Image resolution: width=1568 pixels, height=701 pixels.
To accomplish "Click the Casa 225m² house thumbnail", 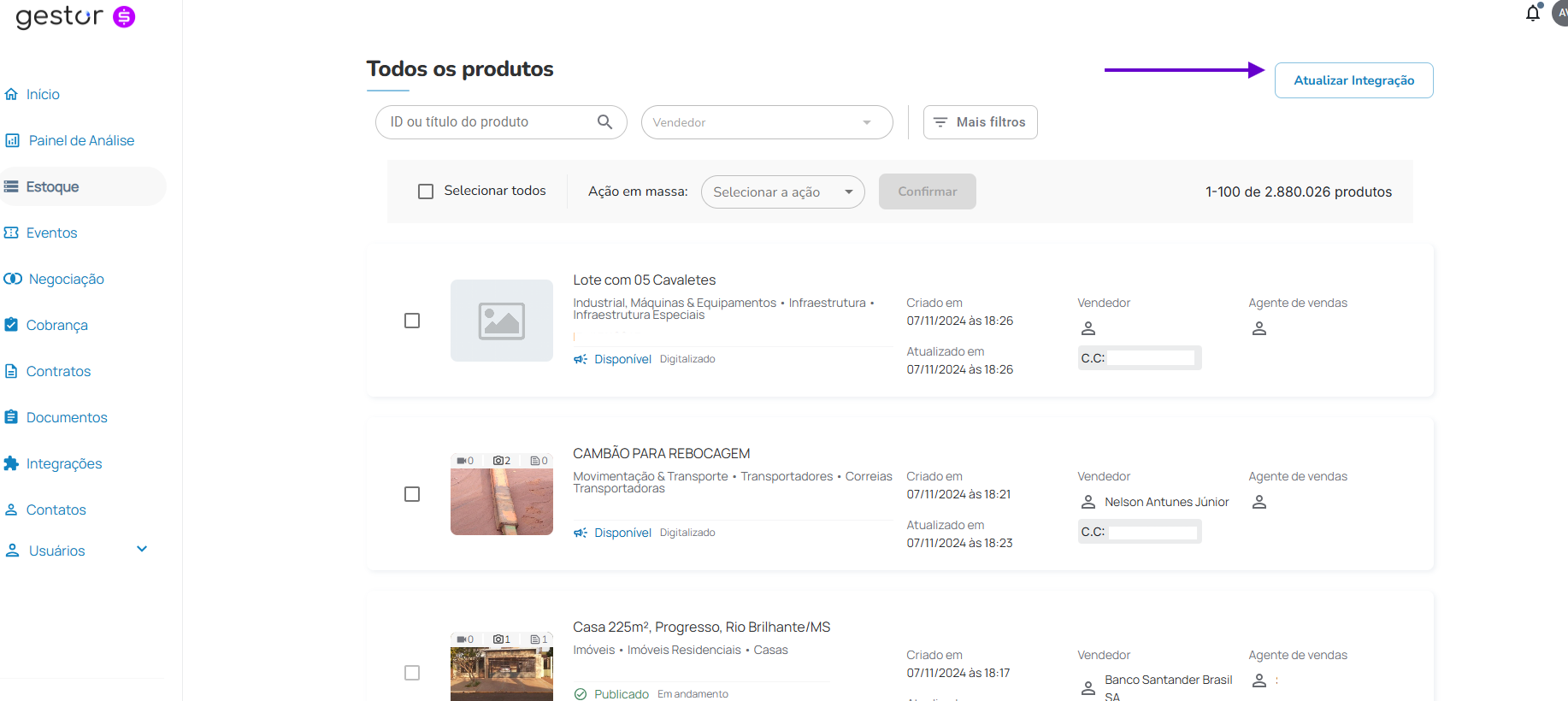I will (502, 667).
